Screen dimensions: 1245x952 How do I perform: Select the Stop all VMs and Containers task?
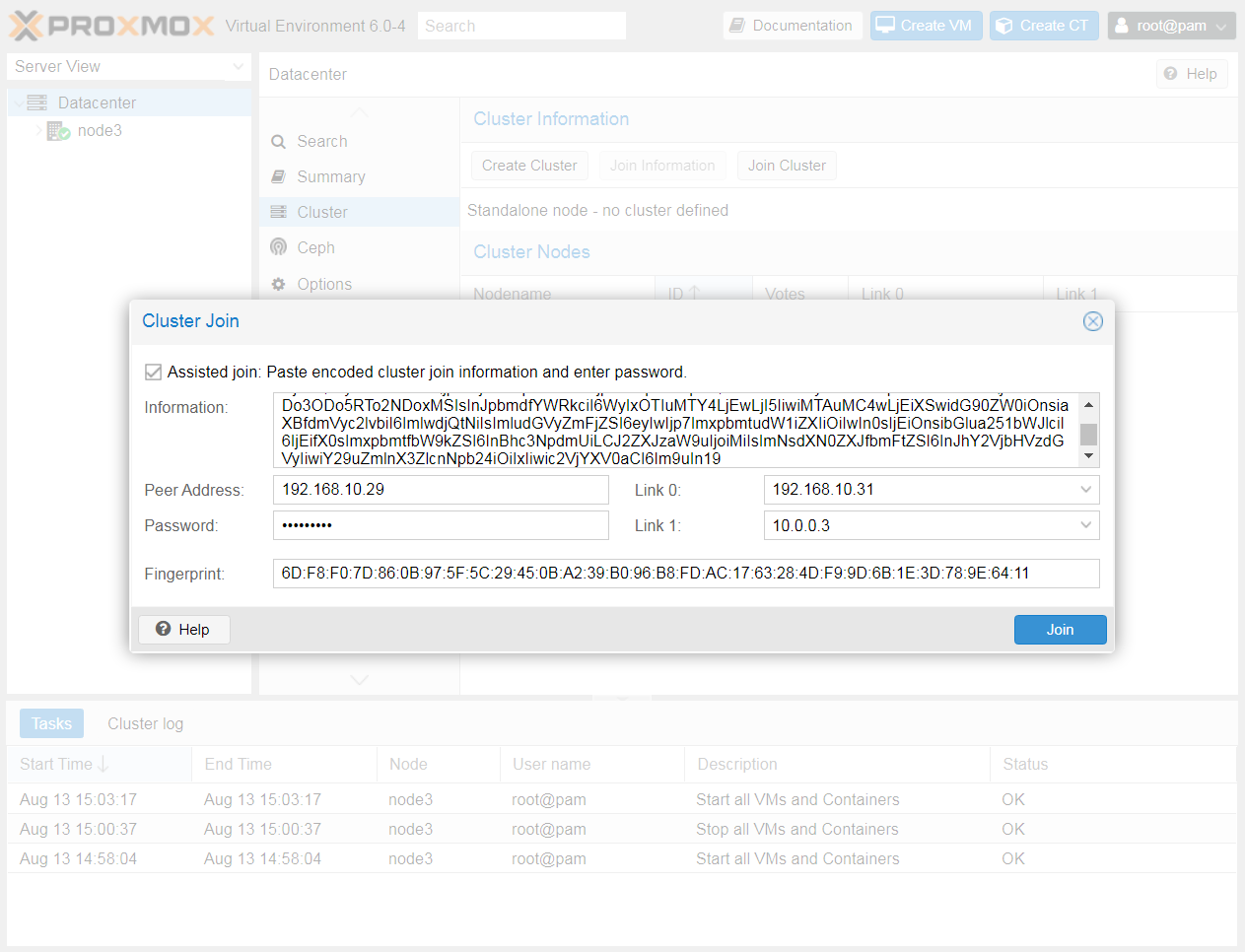pos(622,829)
